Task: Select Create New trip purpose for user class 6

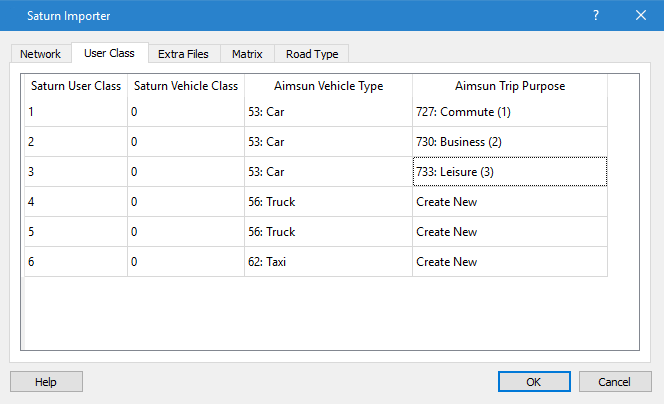Action: [510, 262]
